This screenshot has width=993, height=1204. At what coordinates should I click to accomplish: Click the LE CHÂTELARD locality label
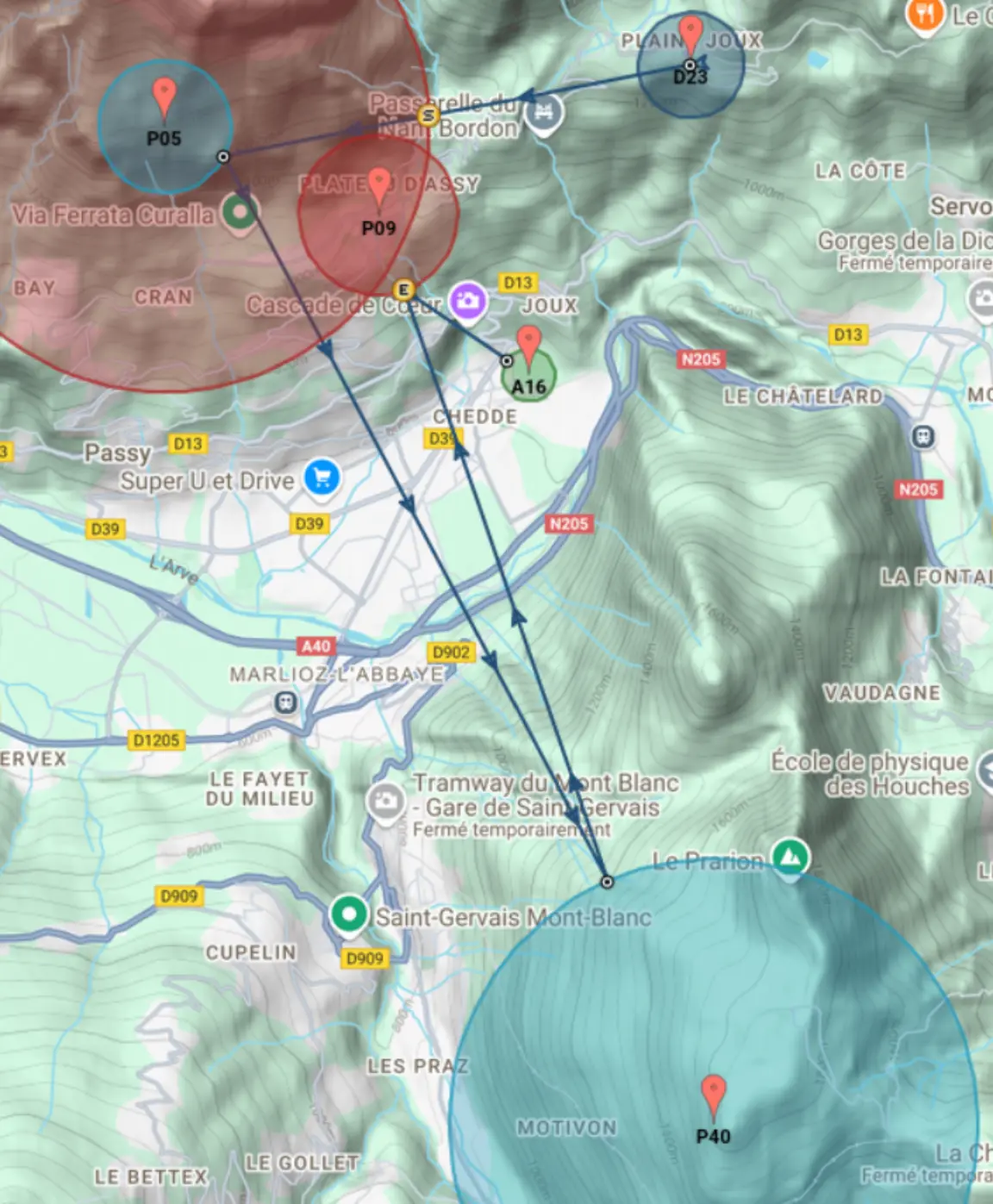click(x=803, y=396)
